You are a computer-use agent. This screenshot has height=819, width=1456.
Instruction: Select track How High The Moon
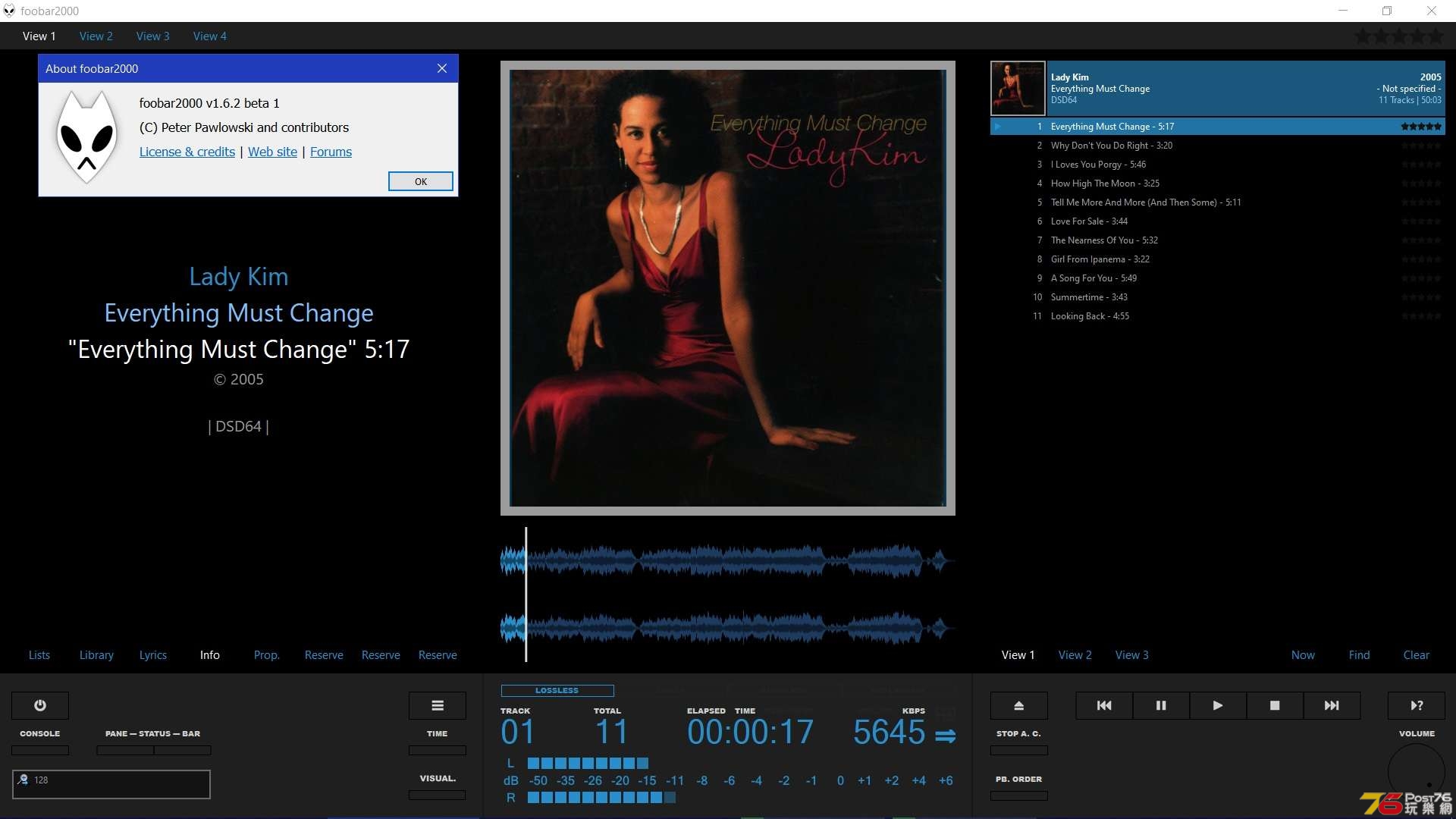tap(1217, 184)
